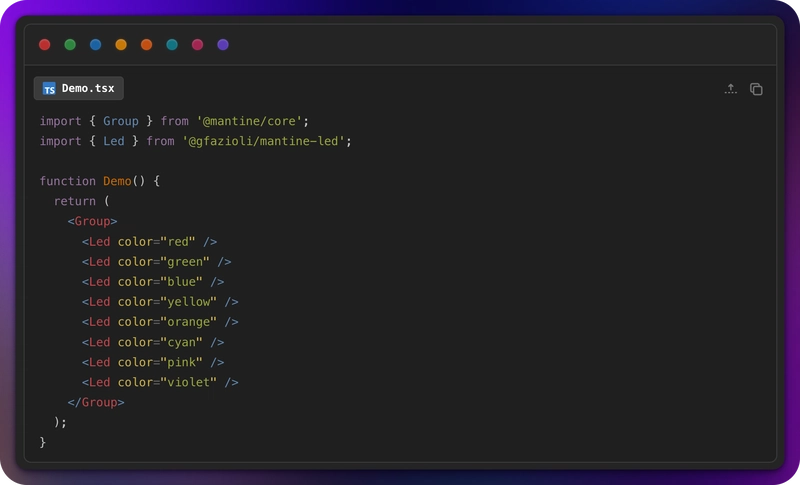The height and width of the screenshot is (485, 800).
Task: Click the Led color="violet" line
Action: [x=160, y=382]
